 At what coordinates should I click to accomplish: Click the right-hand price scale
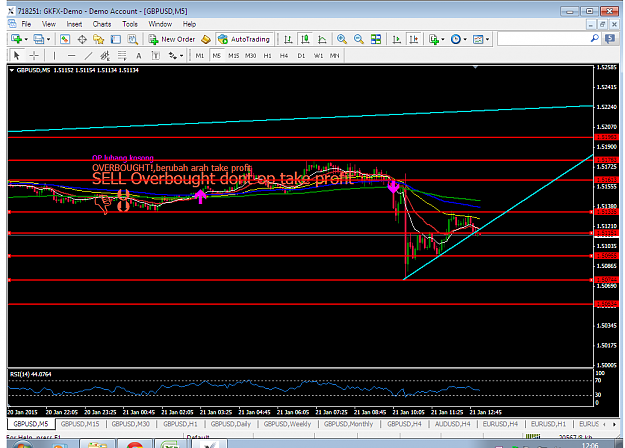click(x=607, y=216)
